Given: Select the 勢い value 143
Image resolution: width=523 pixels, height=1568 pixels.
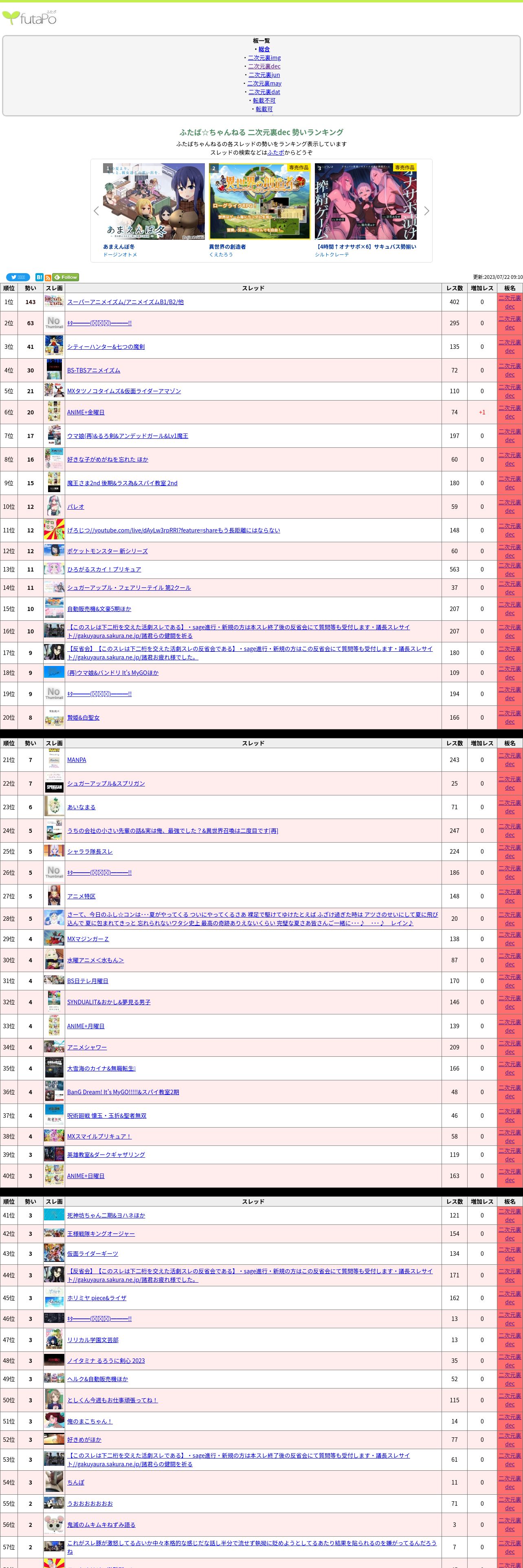Looking at the screenshot, I should (31, 302).
